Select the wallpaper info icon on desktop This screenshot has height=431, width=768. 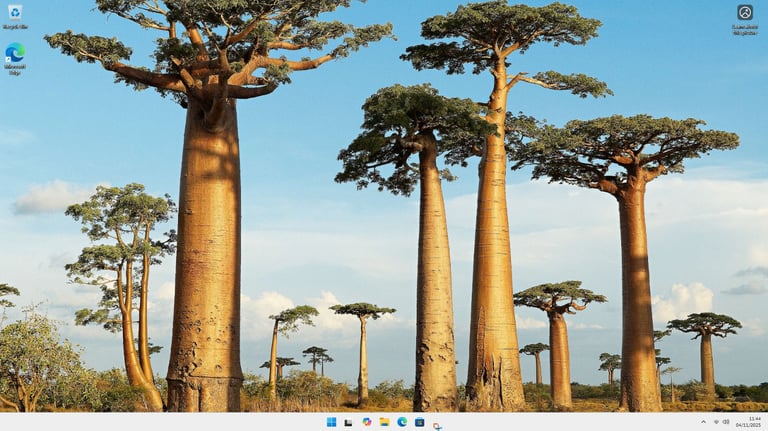(x=745, y=19)
